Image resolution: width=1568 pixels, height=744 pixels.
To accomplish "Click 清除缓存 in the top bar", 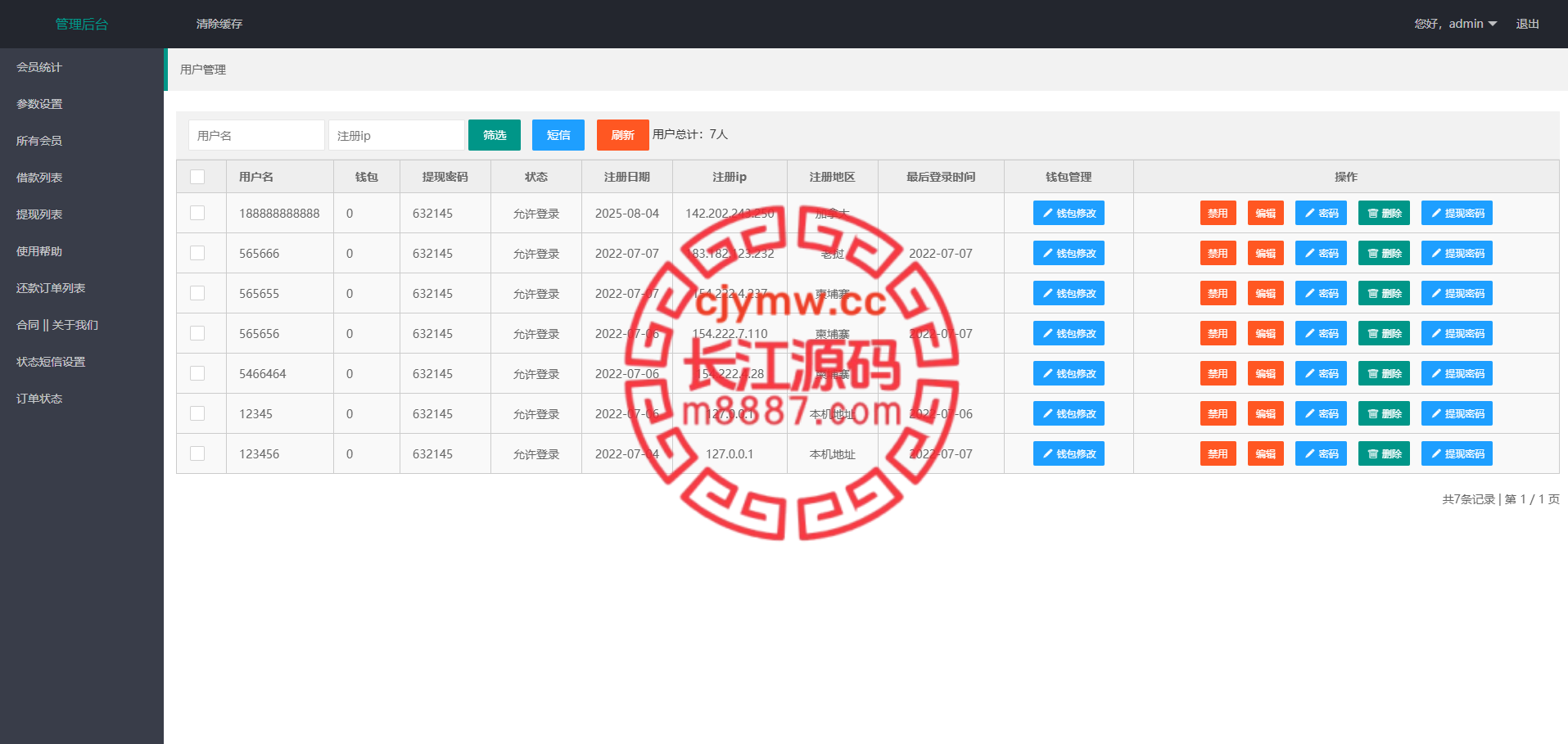I will (219, 24).
